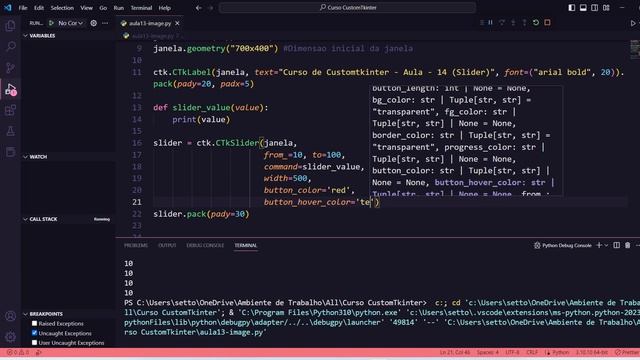640x360 pixels.
Task: Open the Edit menu
Action: (x=39, y=8)
